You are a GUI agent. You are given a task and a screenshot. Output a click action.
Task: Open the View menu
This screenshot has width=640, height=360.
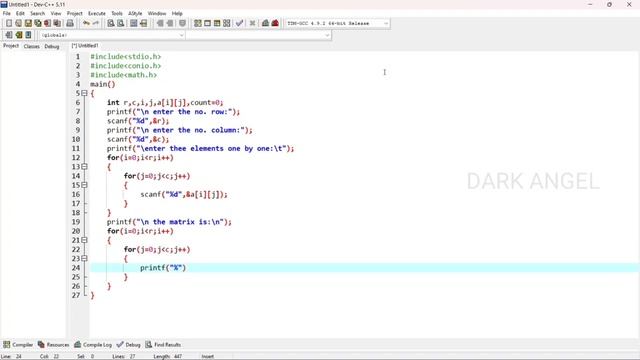point(56,13)
